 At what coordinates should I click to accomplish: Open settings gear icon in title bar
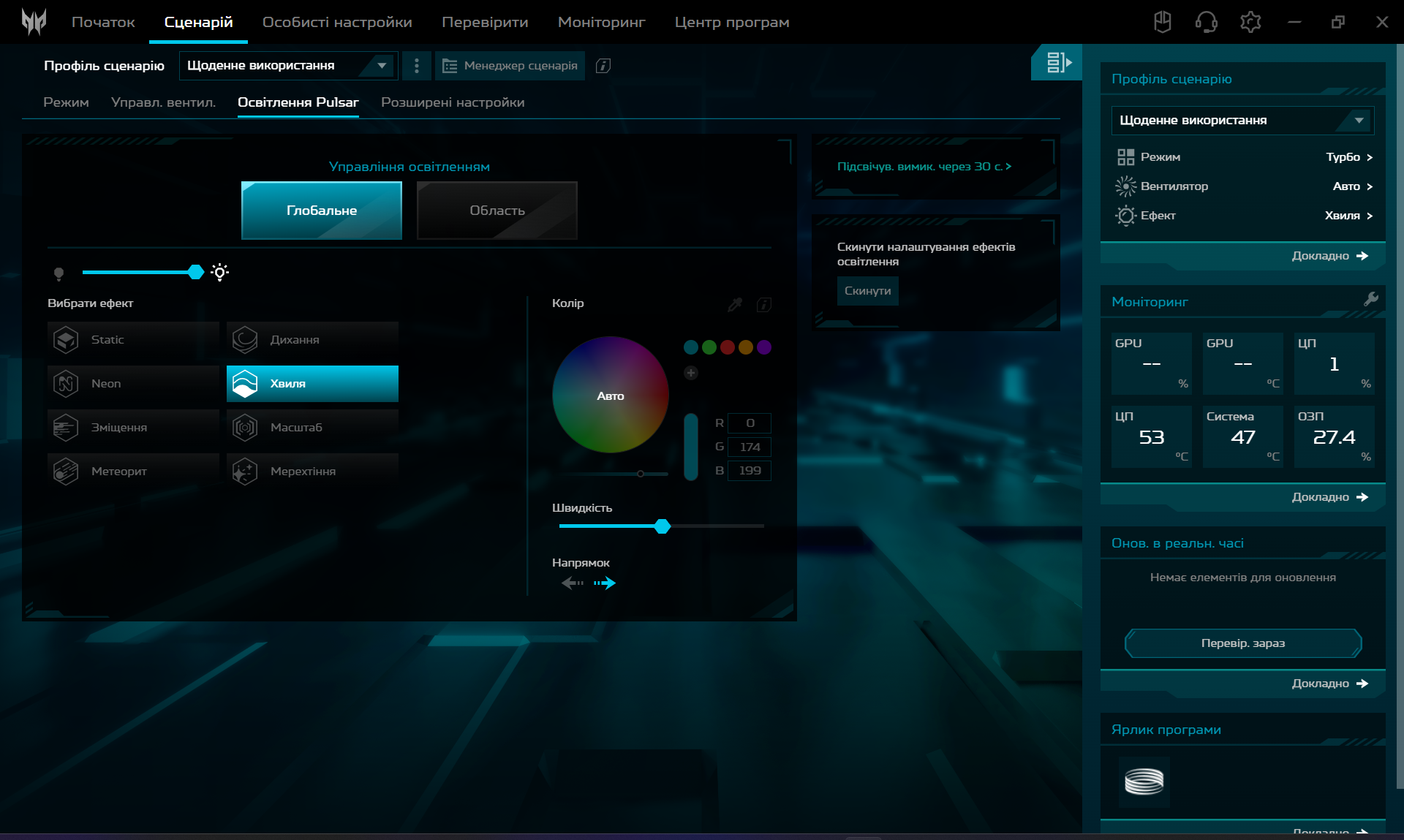pos(1250,22)
